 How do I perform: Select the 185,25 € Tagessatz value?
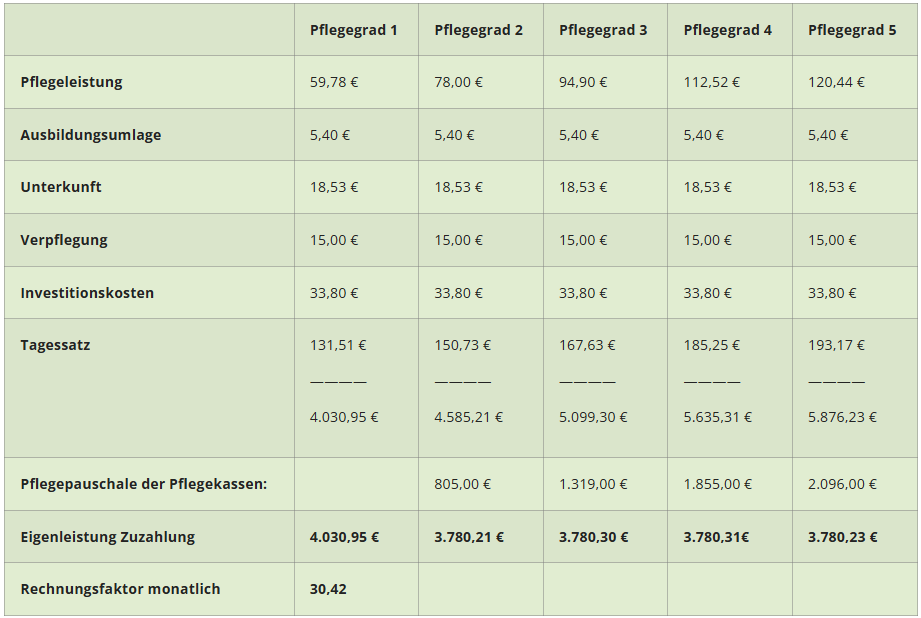(x=712, y=345)
